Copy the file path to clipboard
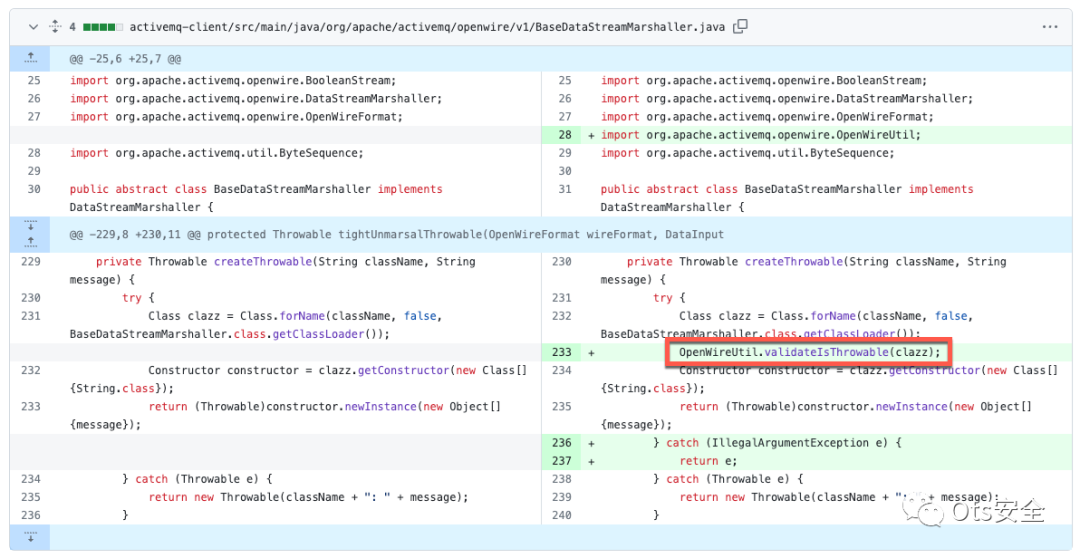 coord(740,27)
